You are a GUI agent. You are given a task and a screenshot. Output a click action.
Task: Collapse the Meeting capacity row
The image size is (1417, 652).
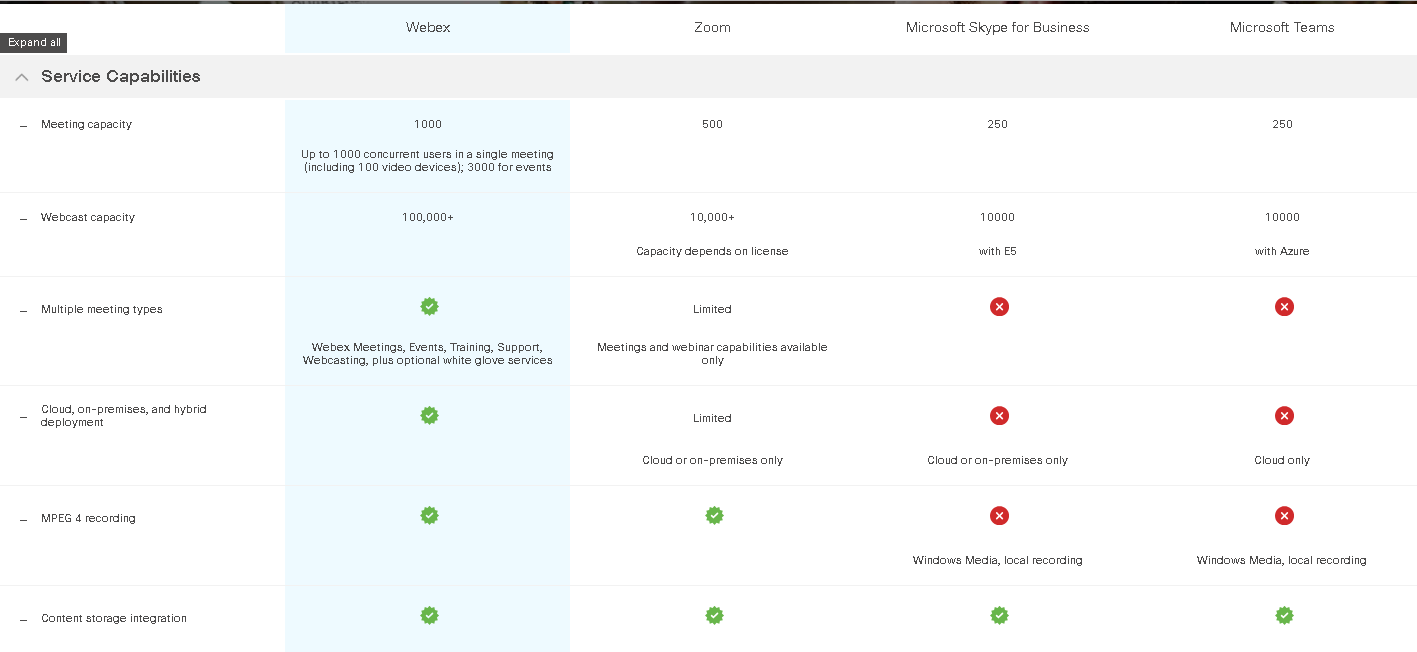coord(22,125)
